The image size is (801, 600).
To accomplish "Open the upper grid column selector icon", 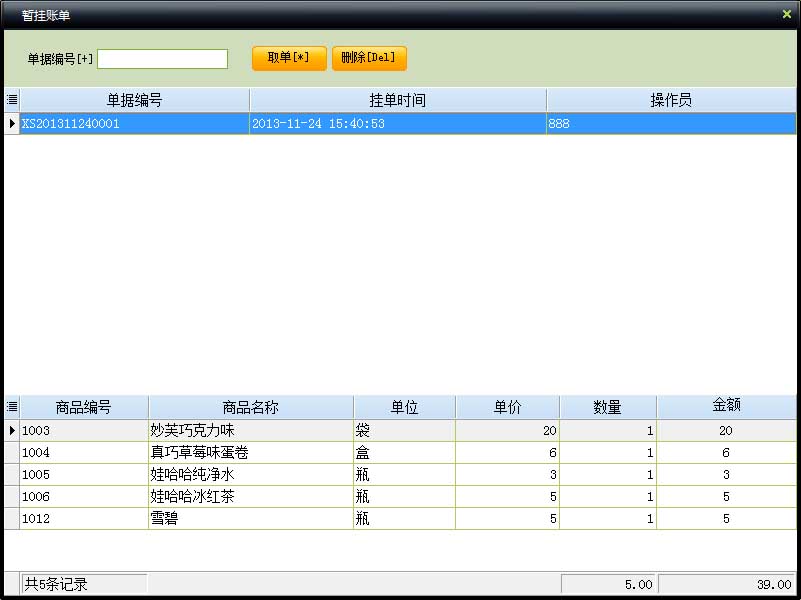I will pyautogui.click(x=12, y=100).
